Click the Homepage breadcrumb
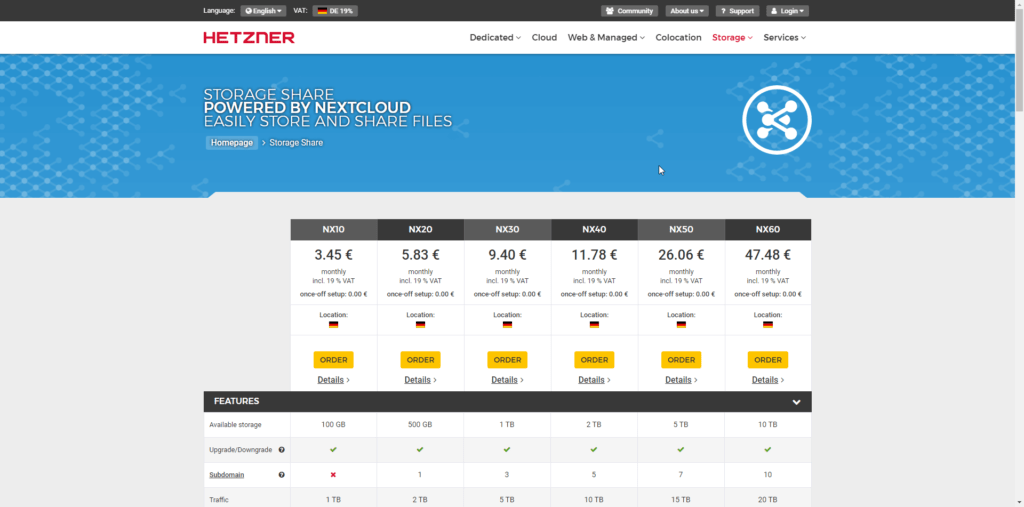This screenshot has height=507, width=1024. click(232, 142)
